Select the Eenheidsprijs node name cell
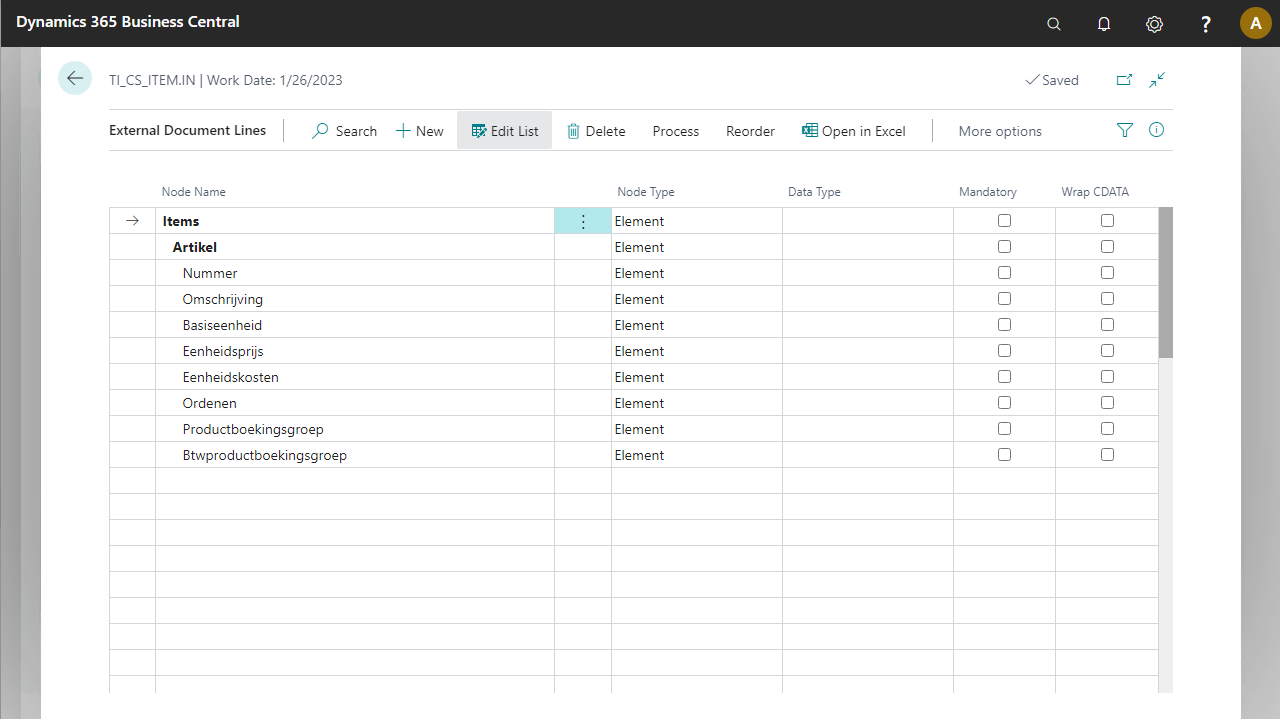This screenshot has height=720, width=1280. click(355, 351)
